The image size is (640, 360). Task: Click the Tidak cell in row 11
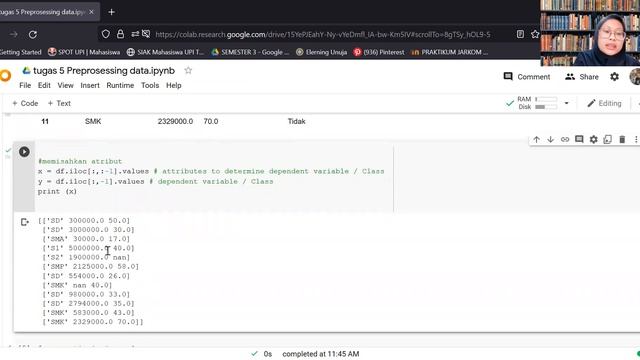[296, 121]
